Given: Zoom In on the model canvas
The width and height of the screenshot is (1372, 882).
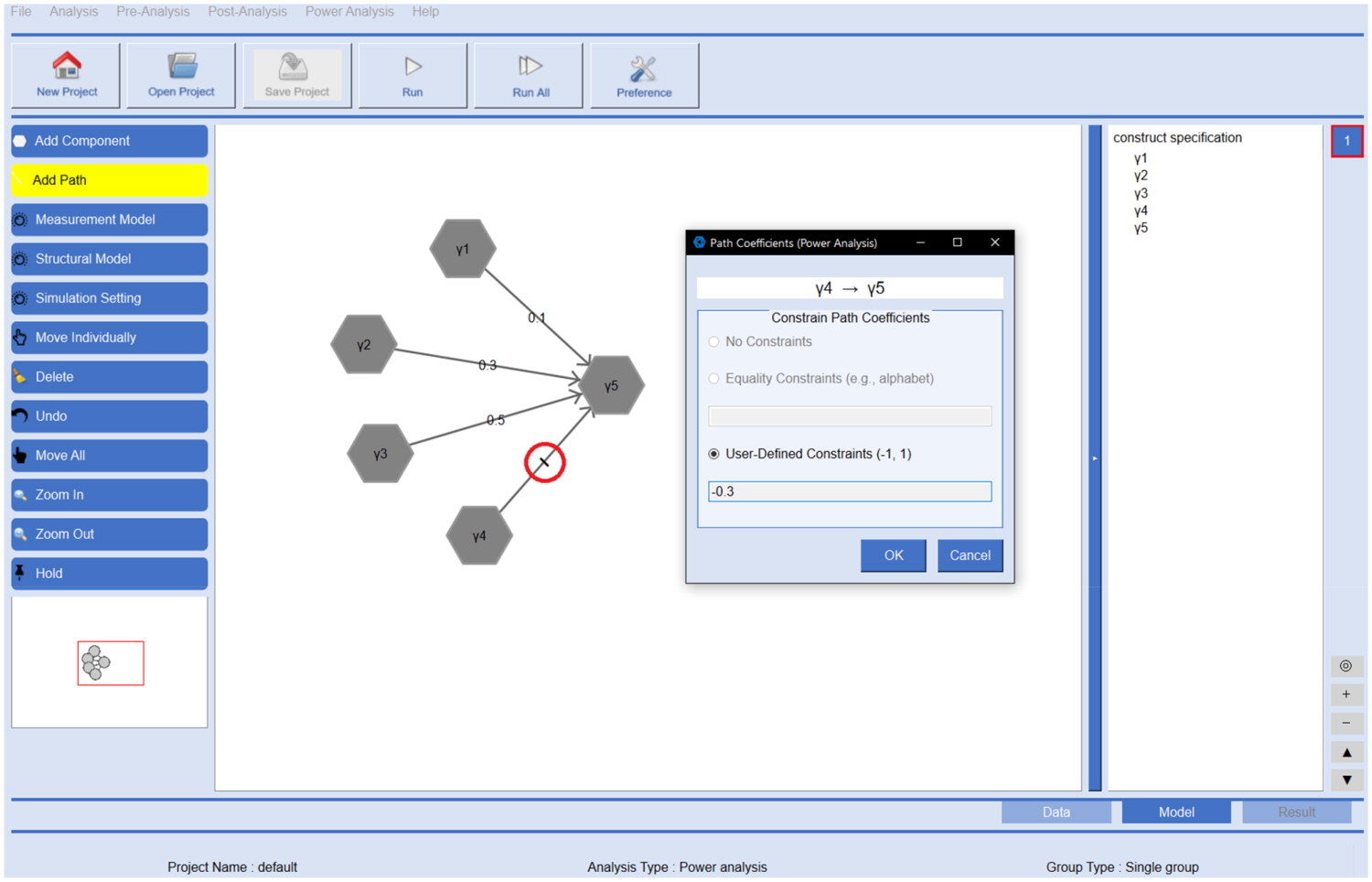Looking at the screenshot, I should [x=110, y=495].
